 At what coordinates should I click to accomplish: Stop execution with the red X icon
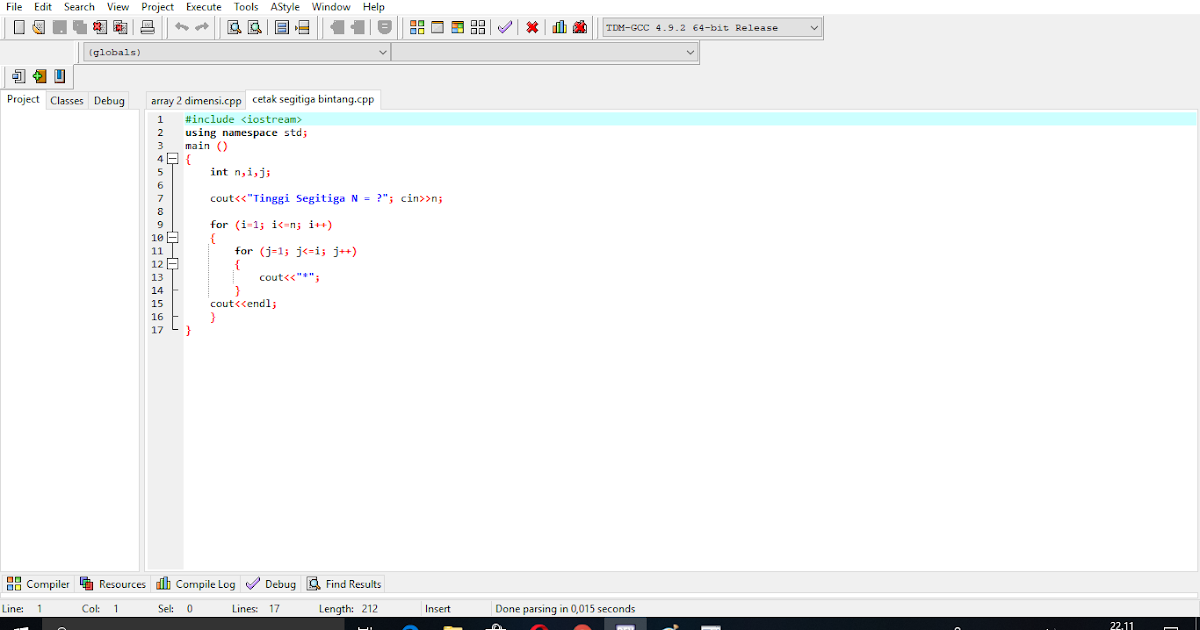(x=532, y=27)
